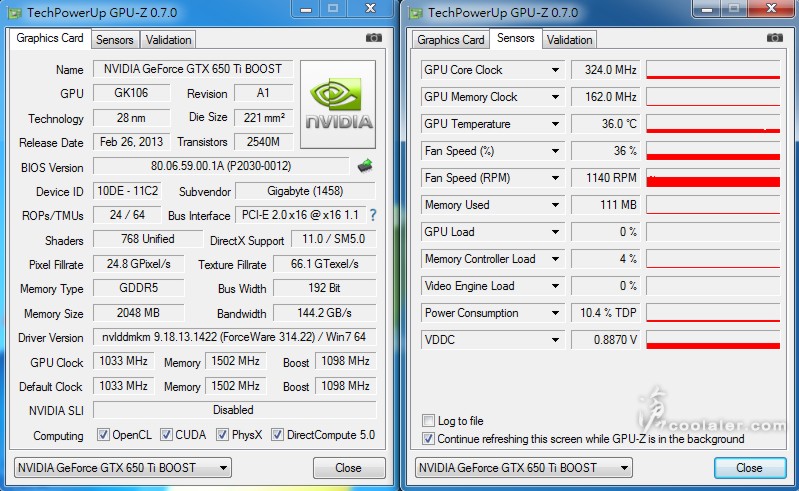Toggle the CUDA checkbox
This screenshot has width=799, height=491.
click(166, 434)
